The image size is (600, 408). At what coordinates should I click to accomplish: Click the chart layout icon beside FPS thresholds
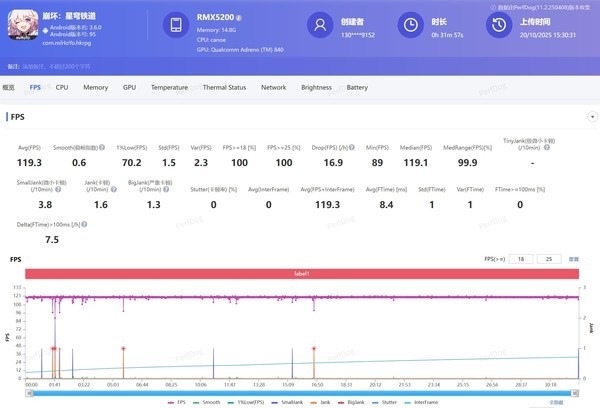573,258
